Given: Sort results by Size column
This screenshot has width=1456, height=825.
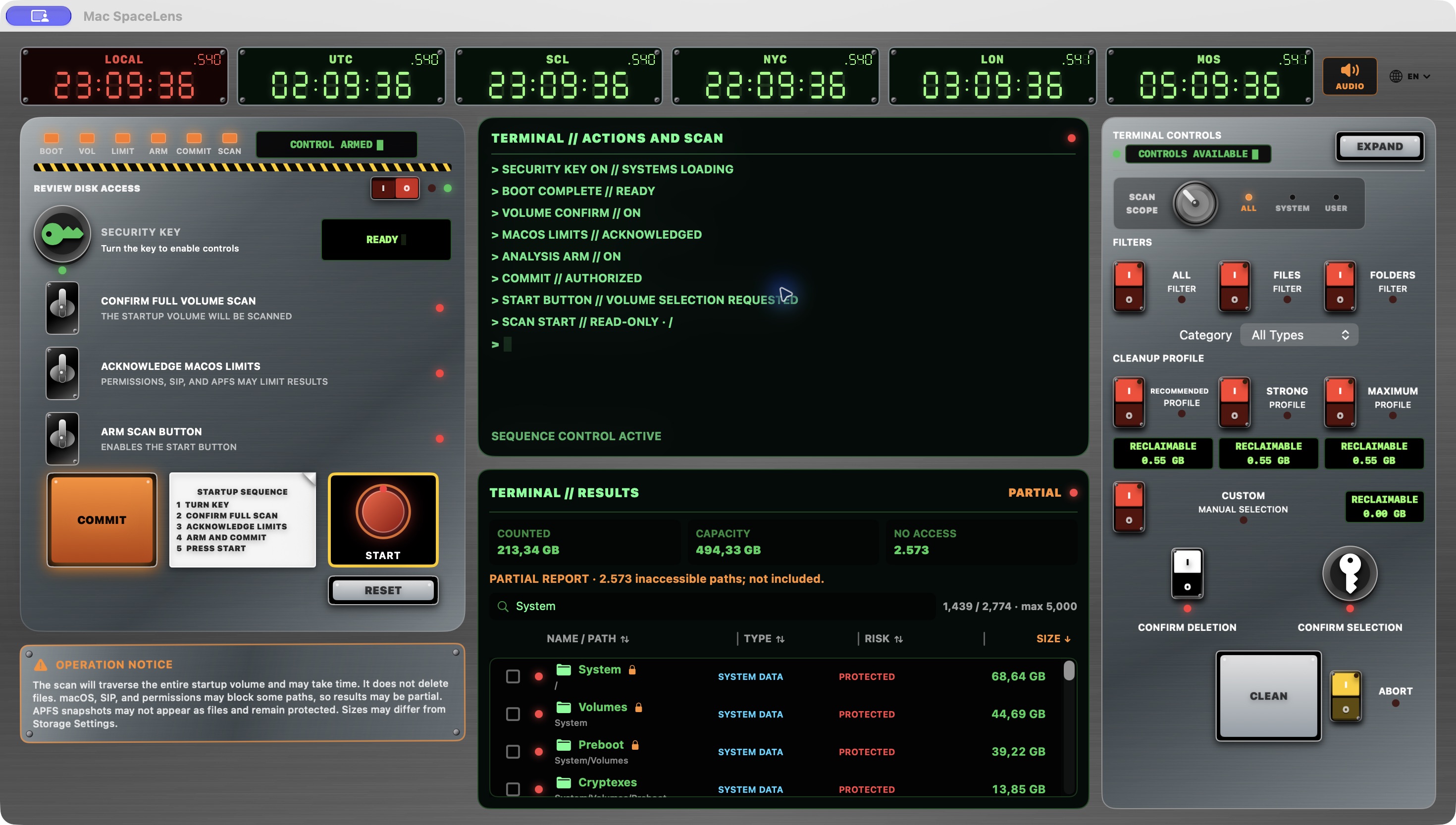Looking at the screenshot, I should 1053,639.
